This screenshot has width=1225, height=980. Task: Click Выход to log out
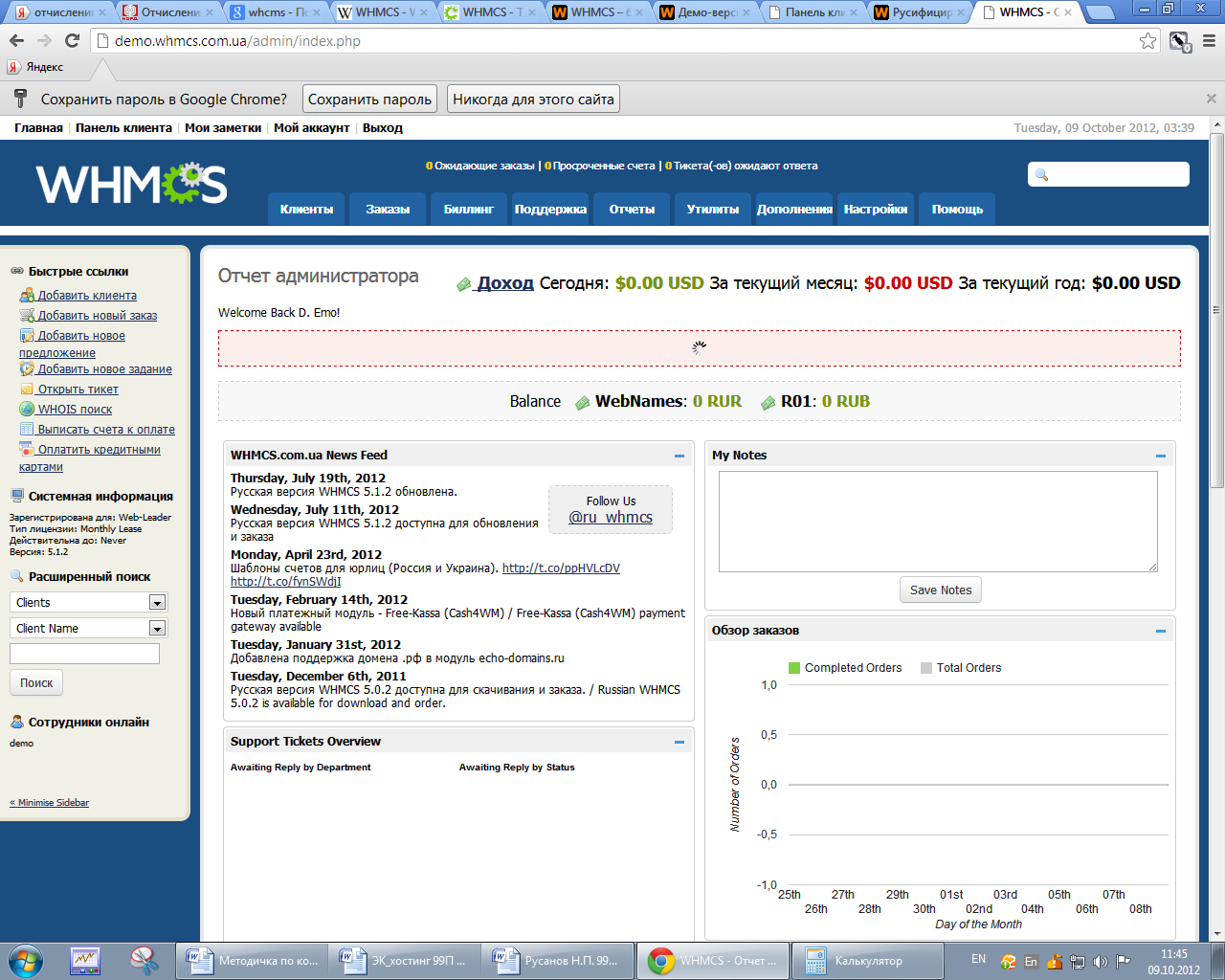[x=383, y=127]
